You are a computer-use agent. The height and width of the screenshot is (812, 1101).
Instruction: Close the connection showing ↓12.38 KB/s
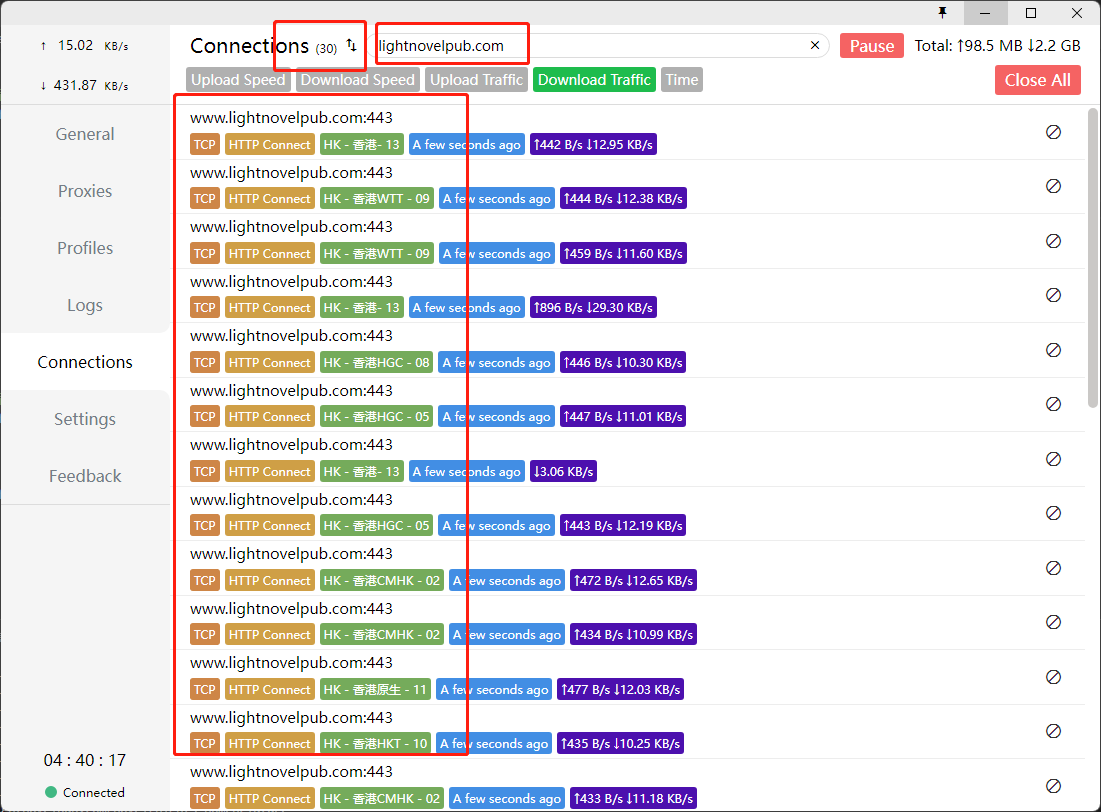tap(1053, 186)
